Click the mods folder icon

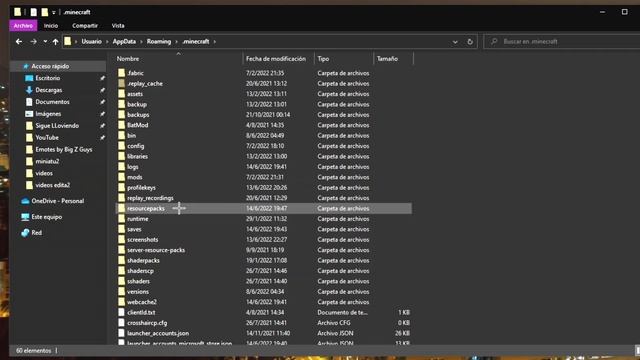[x=122, y=177]
